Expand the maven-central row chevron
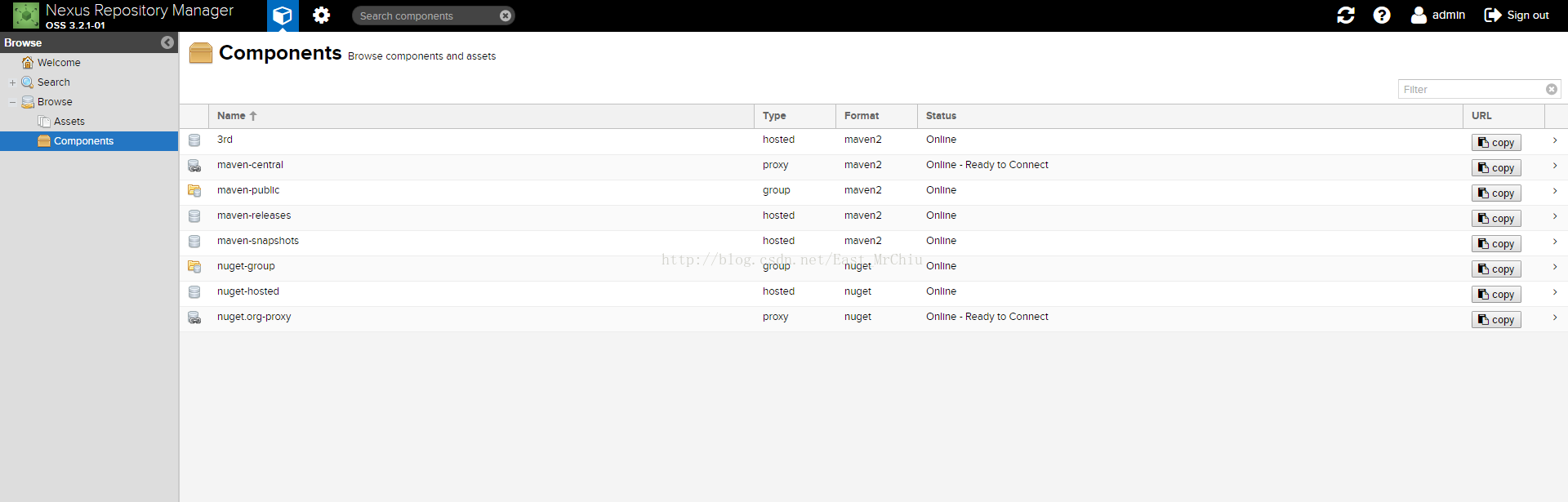The height and width of the screenshot is (502, 1568). [1555, 166]
